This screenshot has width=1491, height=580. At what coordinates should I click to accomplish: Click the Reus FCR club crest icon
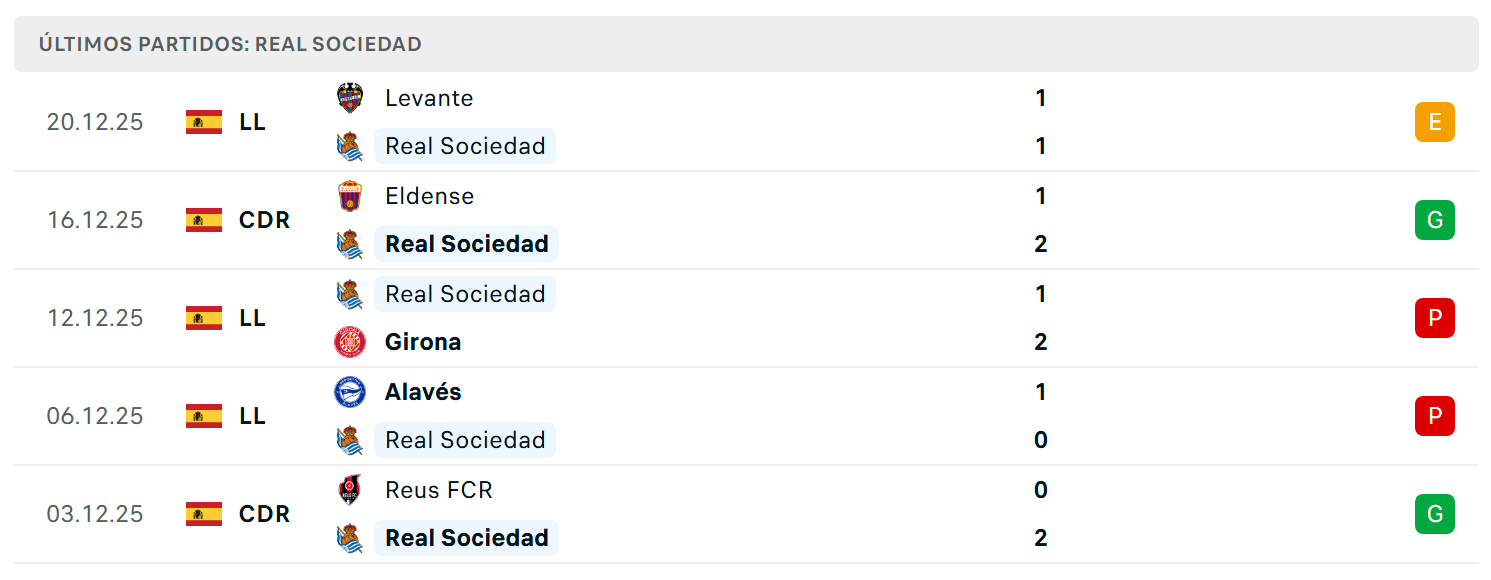point(350,490)
